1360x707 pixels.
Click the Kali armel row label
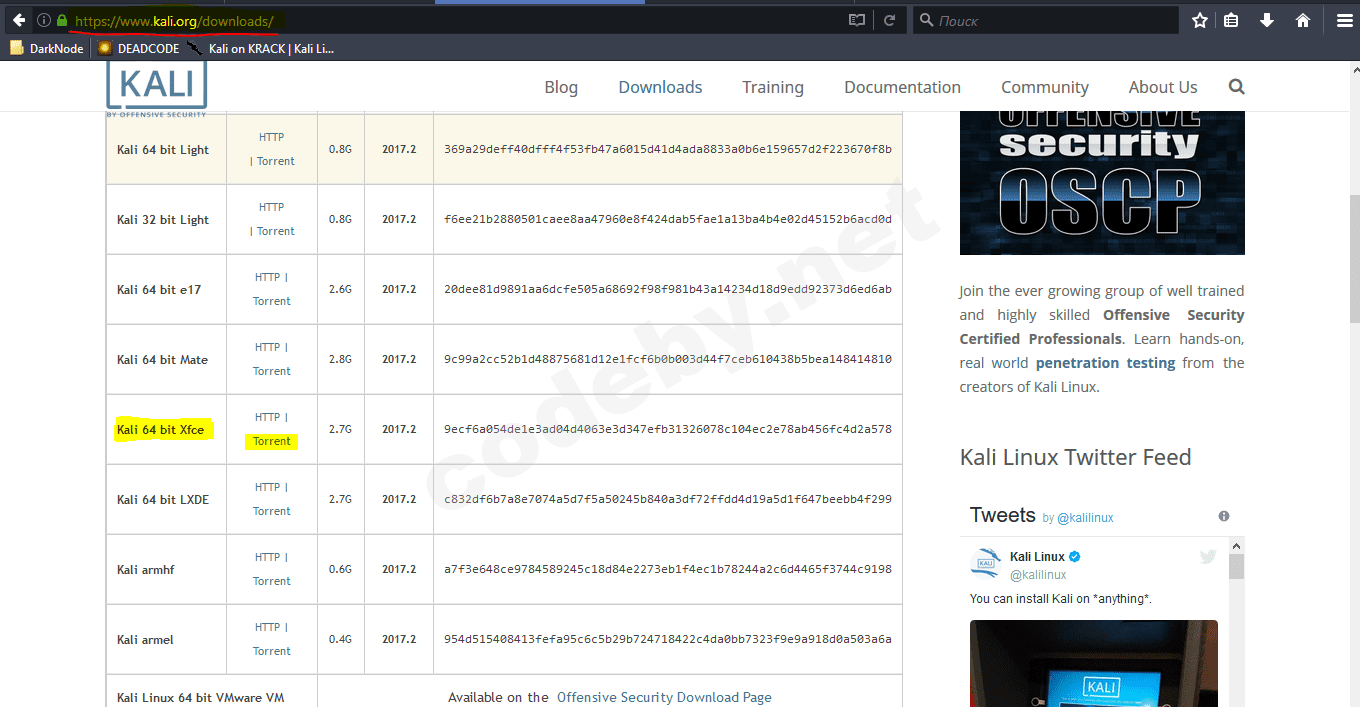145,640
